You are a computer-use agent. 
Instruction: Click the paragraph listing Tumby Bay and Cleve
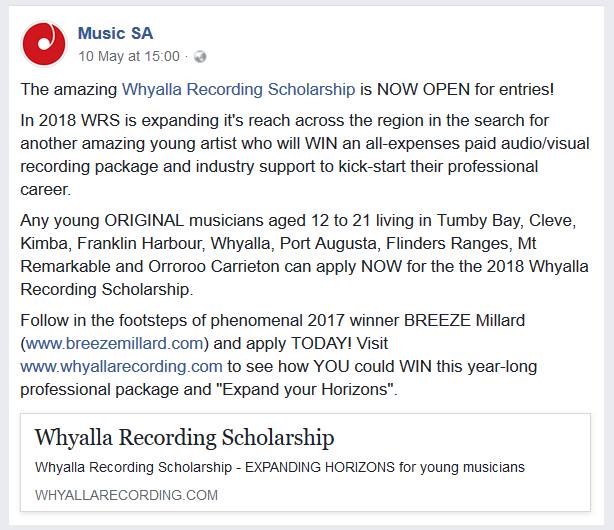304,255
